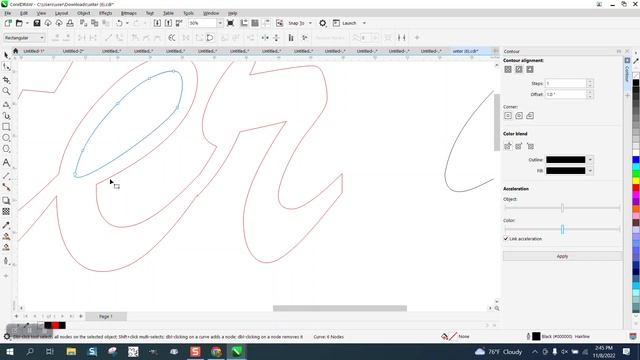Click the Color acceleration slider handle
Image resolution: width=640 pixels, height=360 pixels.
coord(562,229)
